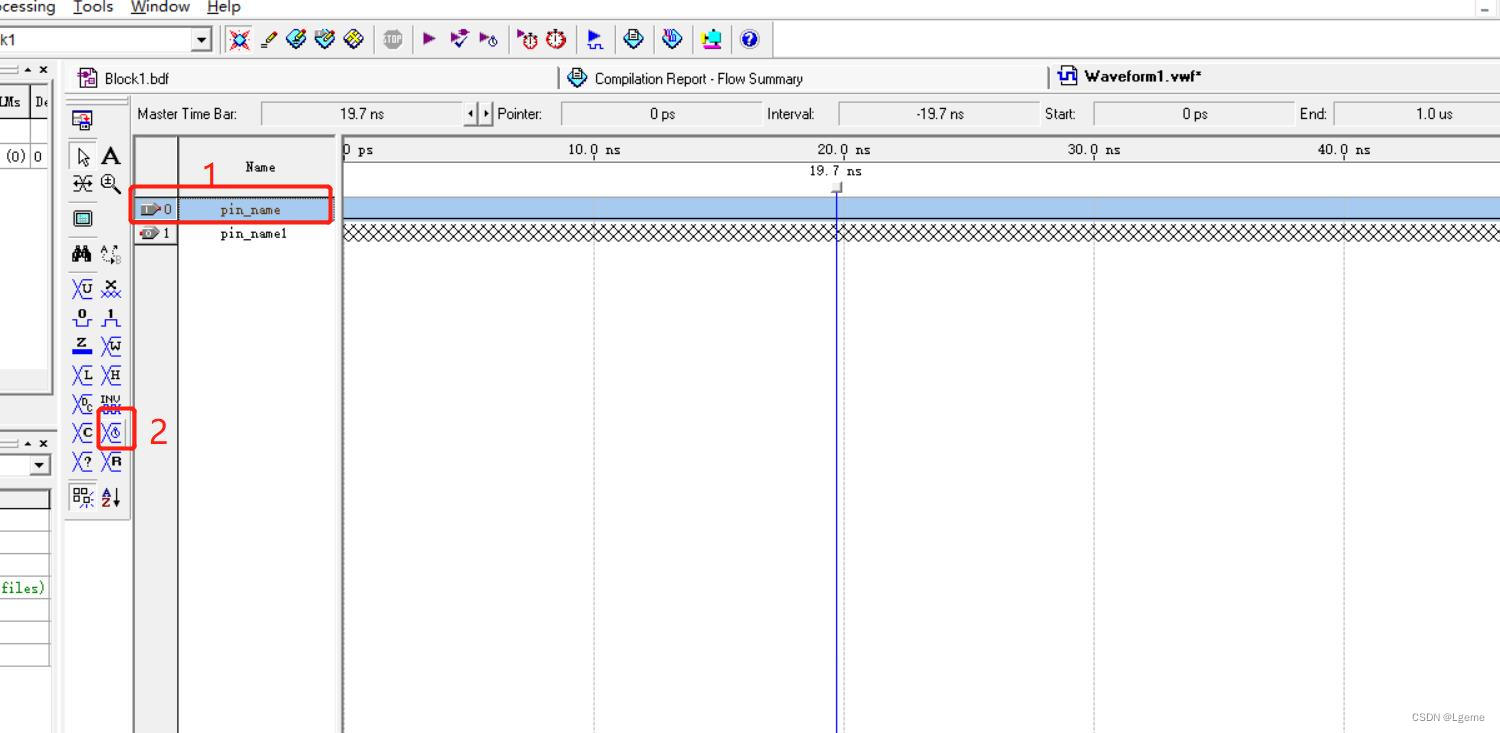Select the Zoom tool in waveform sidebar
This screenshot has height=733, width=1500.
[x=110, y=184]
